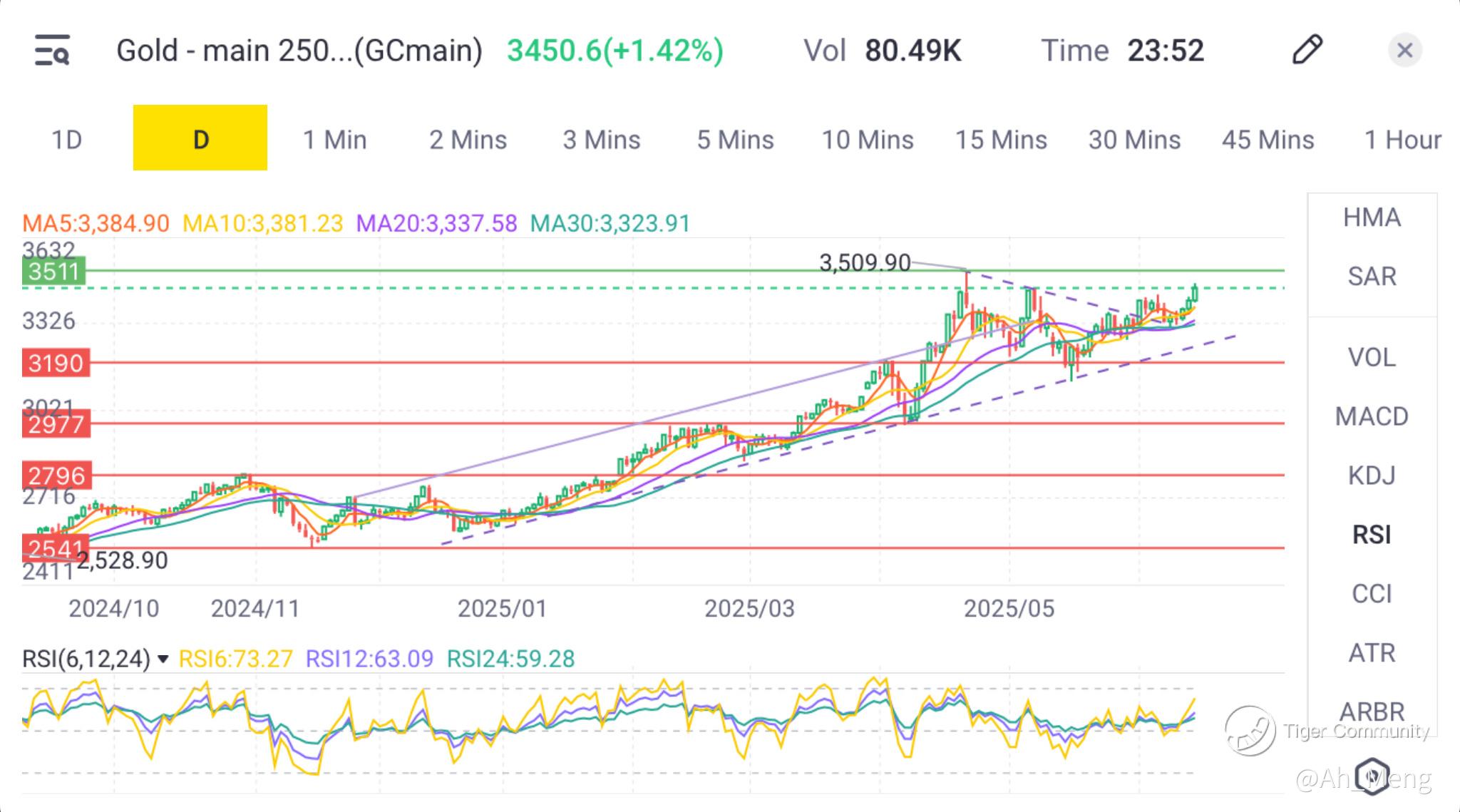Click the 3511 green price level label
The width and height of the screenshot is (1460, 812).
(53, 272)
